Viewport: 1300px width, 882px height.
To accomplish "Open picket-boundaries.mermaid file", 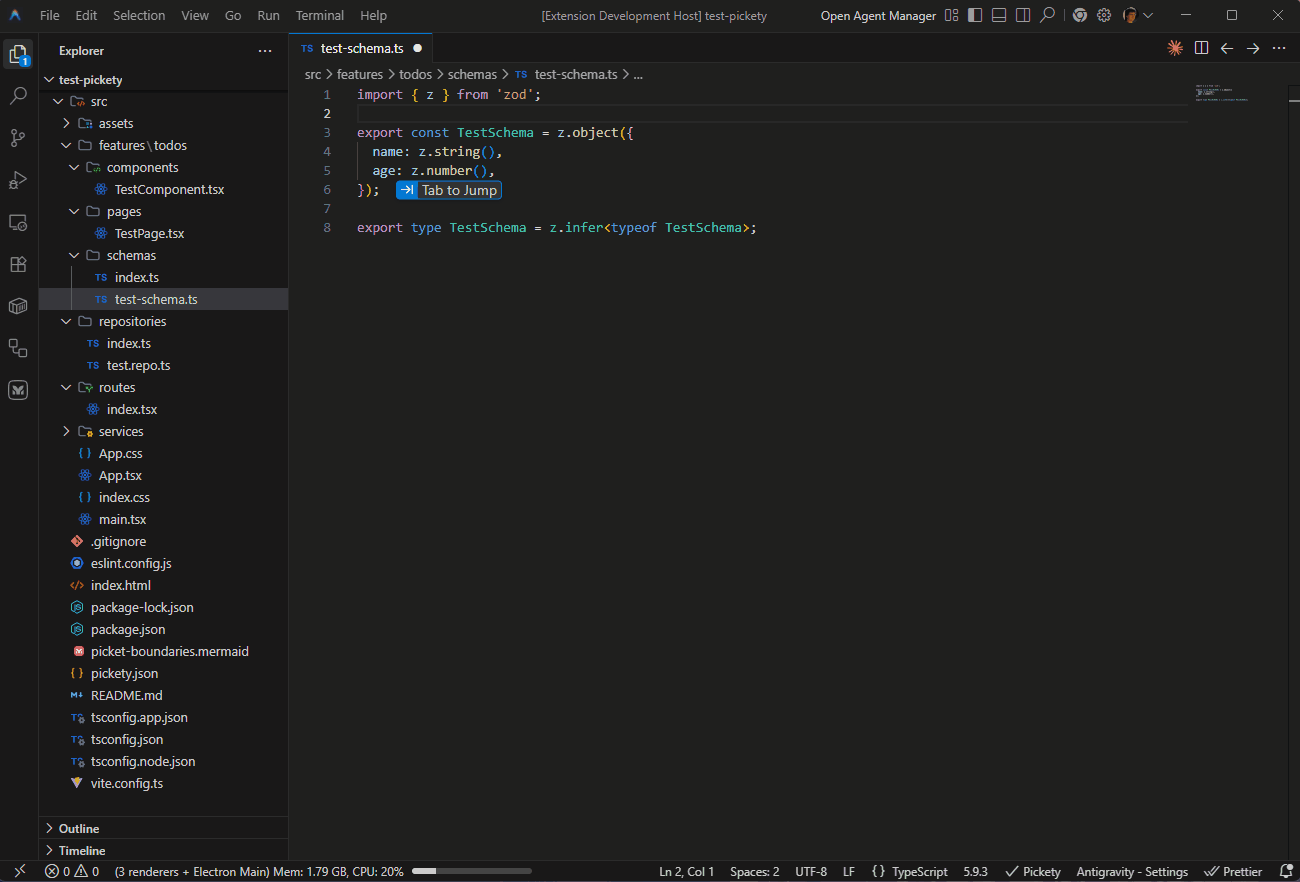I will tap(169, 651).
